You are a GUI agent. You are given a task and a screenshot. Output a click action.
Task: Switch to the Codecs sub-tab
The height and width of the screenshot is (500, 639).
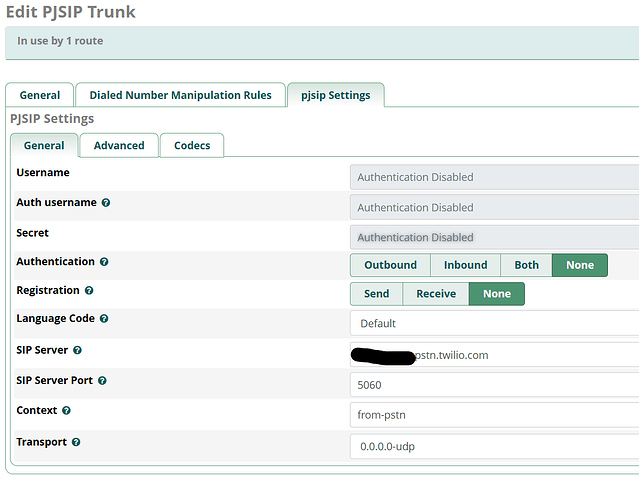(x=192, y=145)
